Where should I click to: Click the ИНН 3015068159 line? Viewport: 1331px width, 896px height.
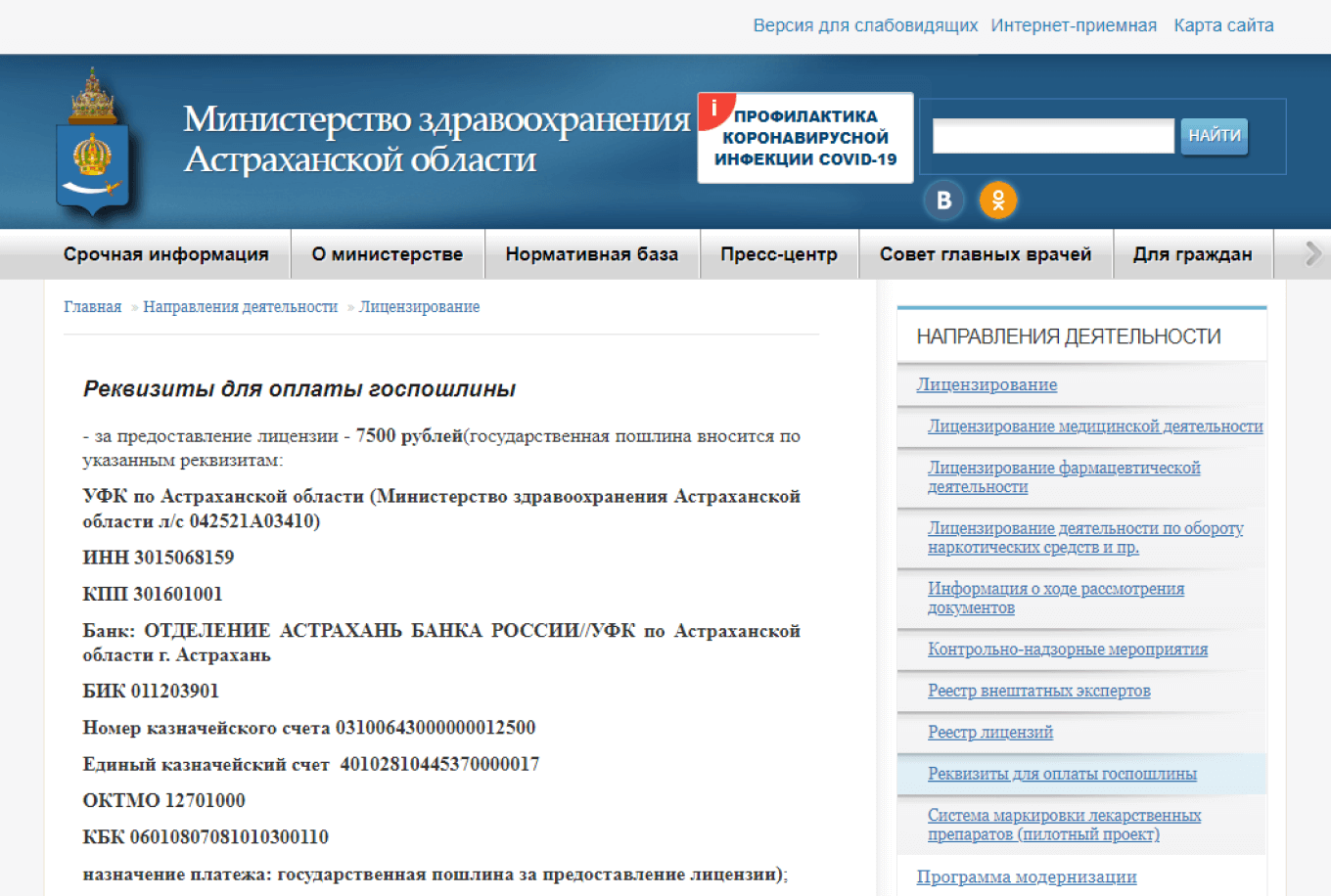coord(159,558)
